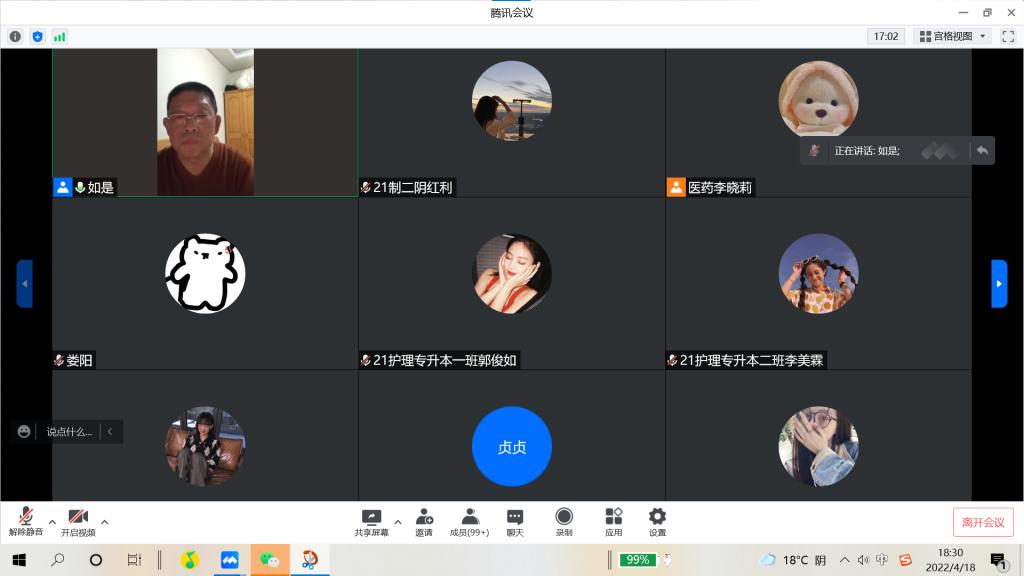This screenshot has height=576, width=1024.
Task: Go to next page of participants
Action: 998,284
